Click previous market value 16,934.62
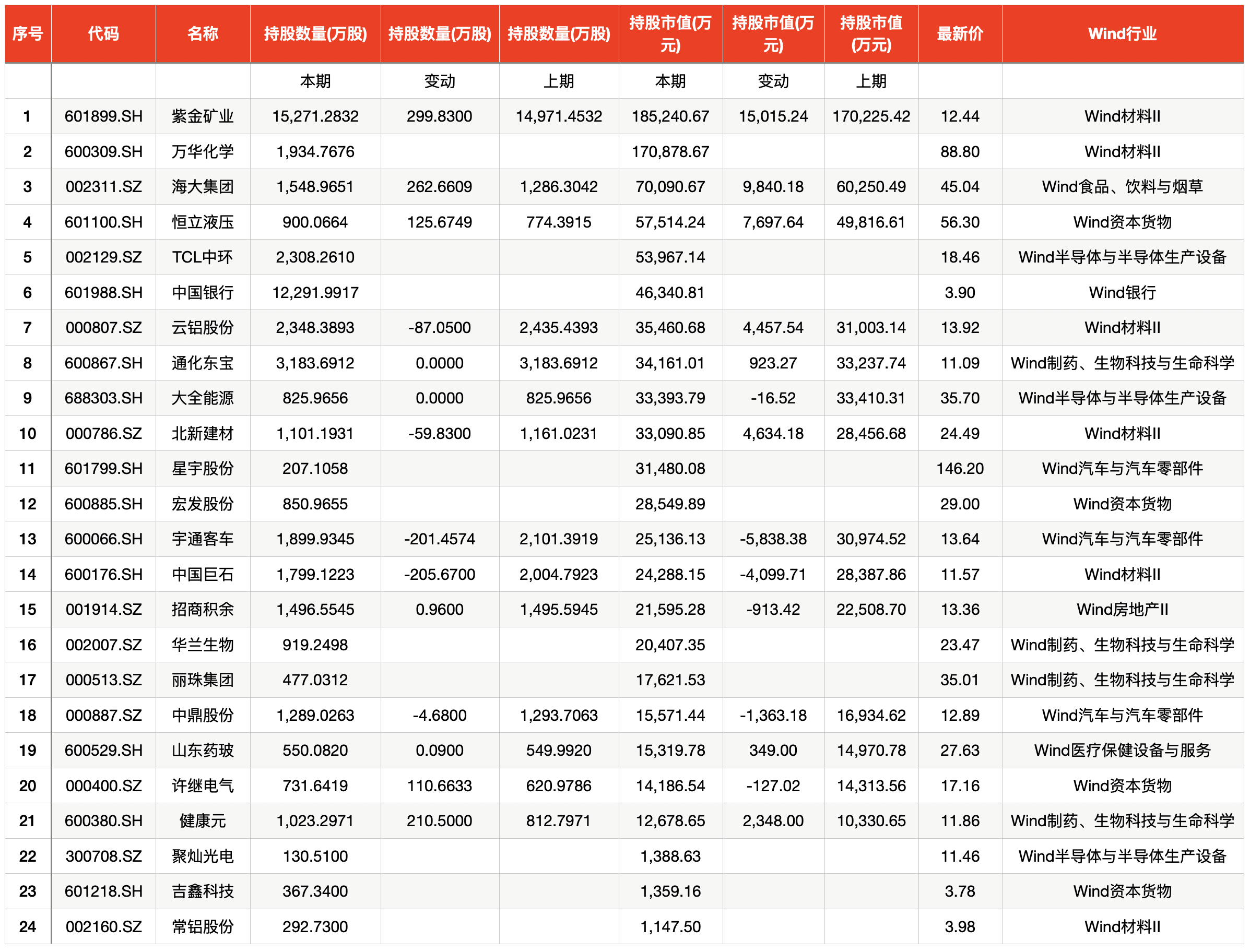The height and width of the screenshot is (952, 1250). pos(872,716)
